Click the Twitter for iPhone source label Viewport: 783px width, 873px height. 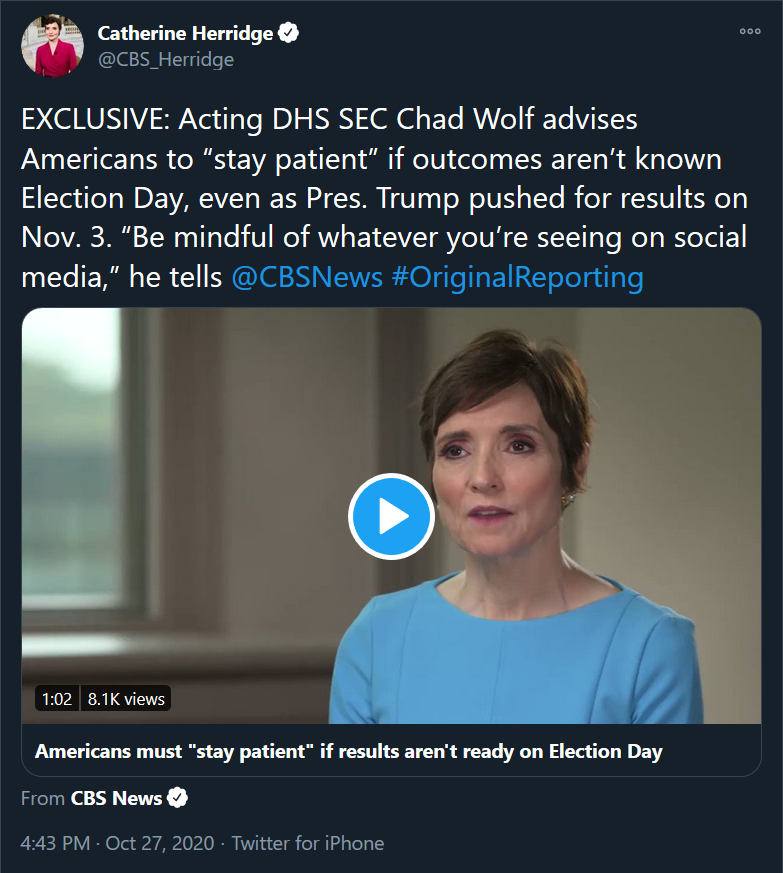[307, 843]
